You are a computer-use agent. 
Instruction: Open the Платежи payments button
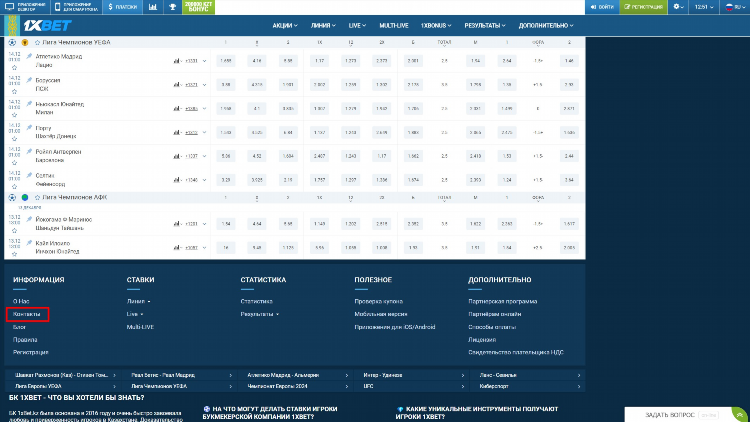click(122, 7)
